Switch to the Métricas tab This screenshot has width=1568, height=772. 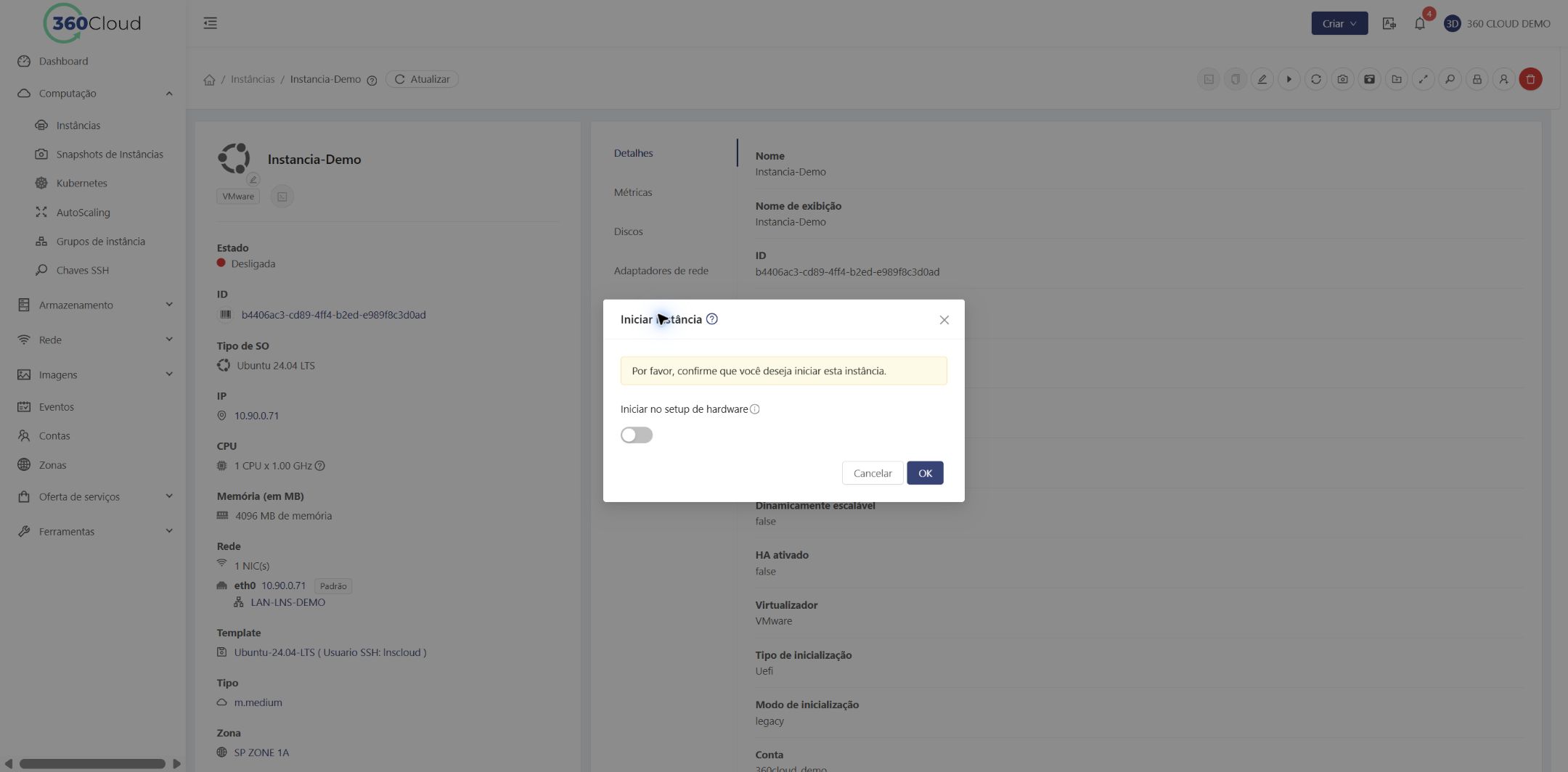(x=632, y=192)
